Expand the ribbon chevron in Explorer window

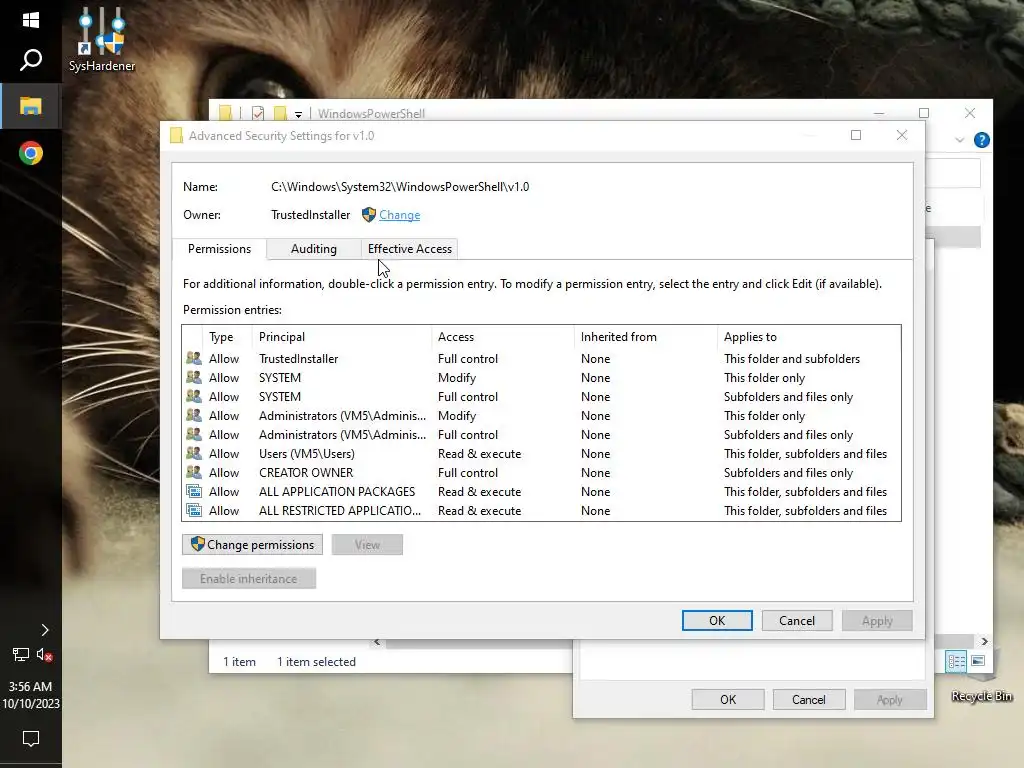coord(959,140)
